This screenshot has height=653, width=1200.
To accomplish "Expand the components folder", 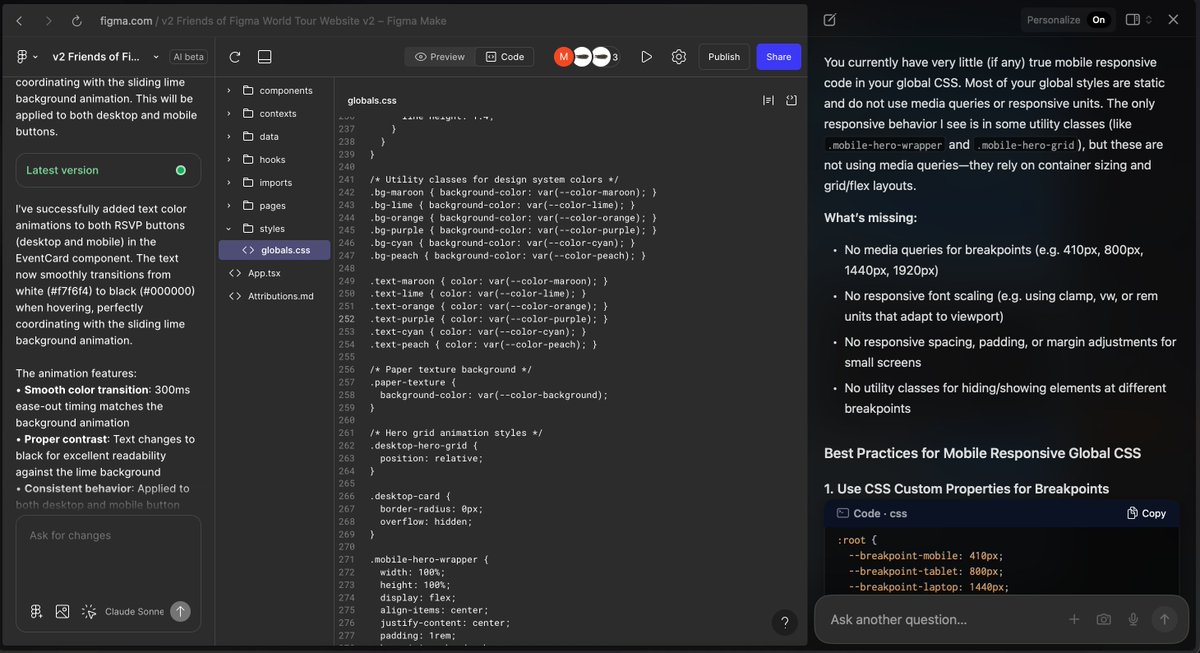I will 274,90.
